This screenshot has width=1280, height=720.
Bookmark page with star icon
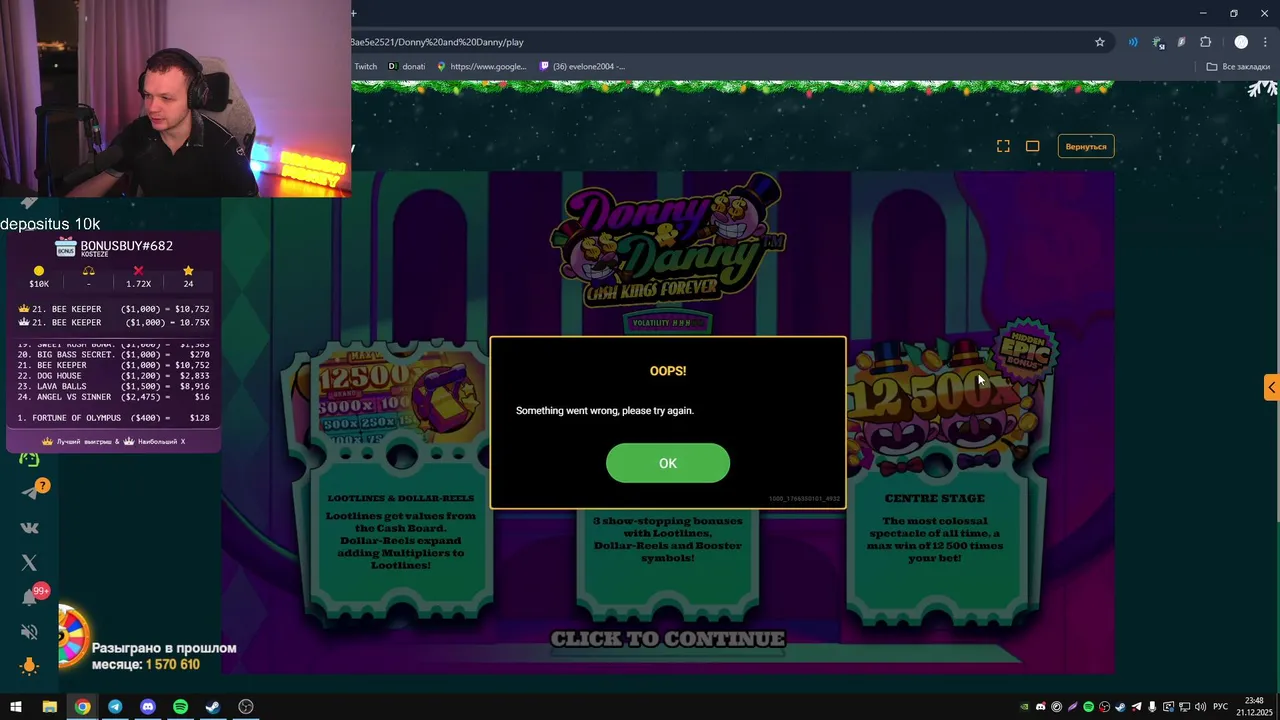[x=1100, y=42]
